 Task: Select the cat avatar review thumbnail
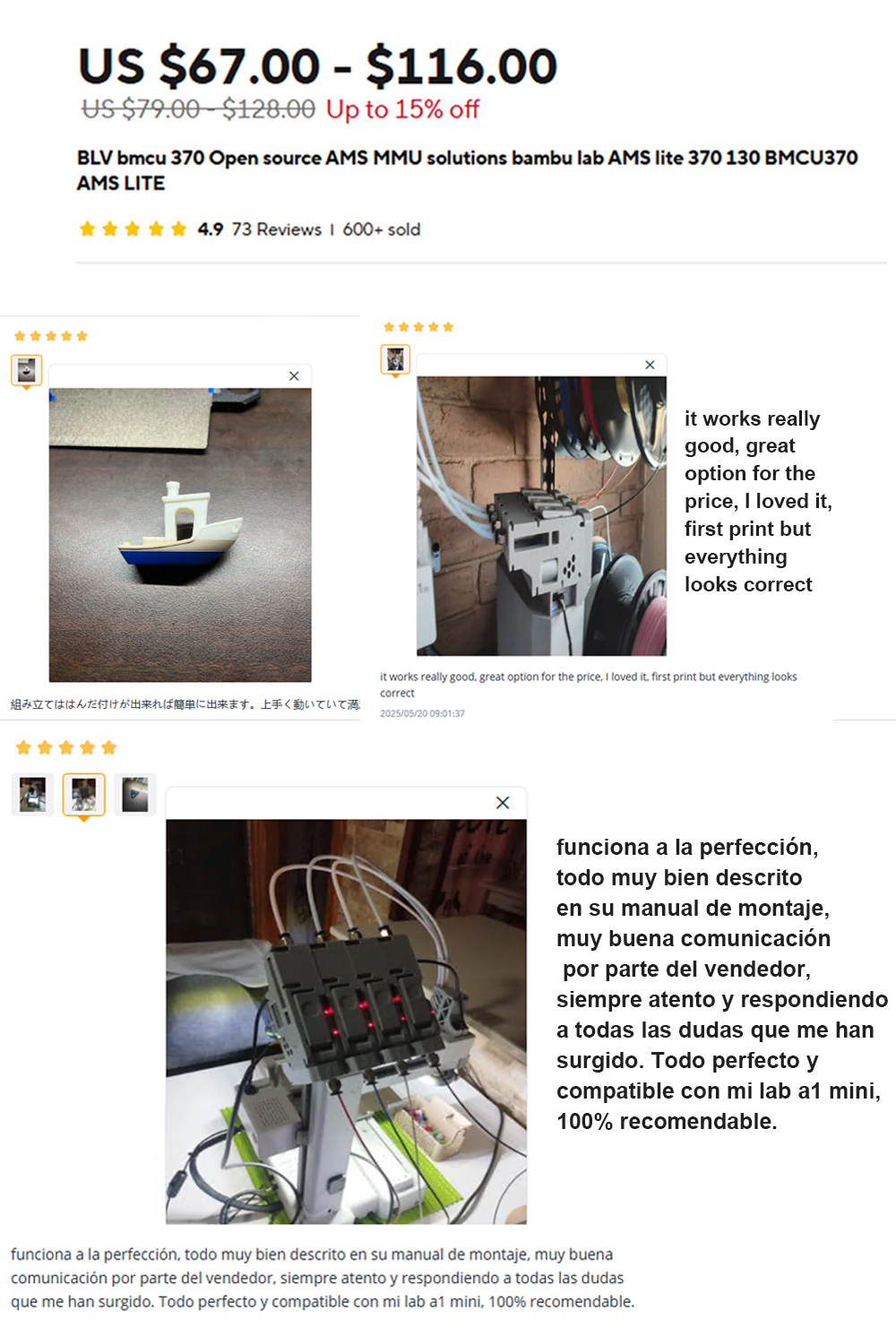pyautogui.click(x=395, y=359)
